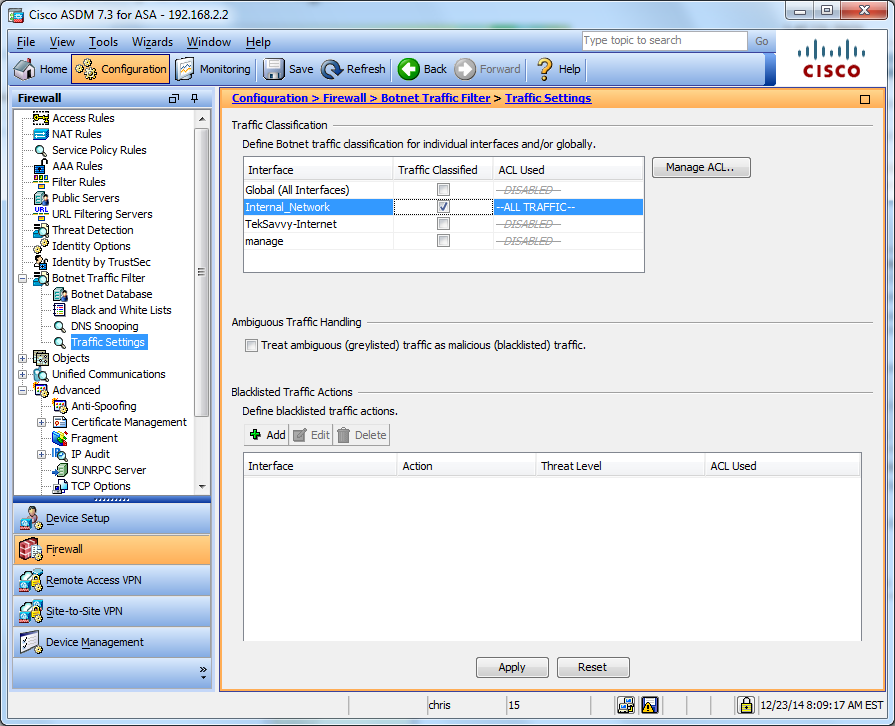Open the View menu
Screen dimensions: 895x726
(x=62, y=42)
